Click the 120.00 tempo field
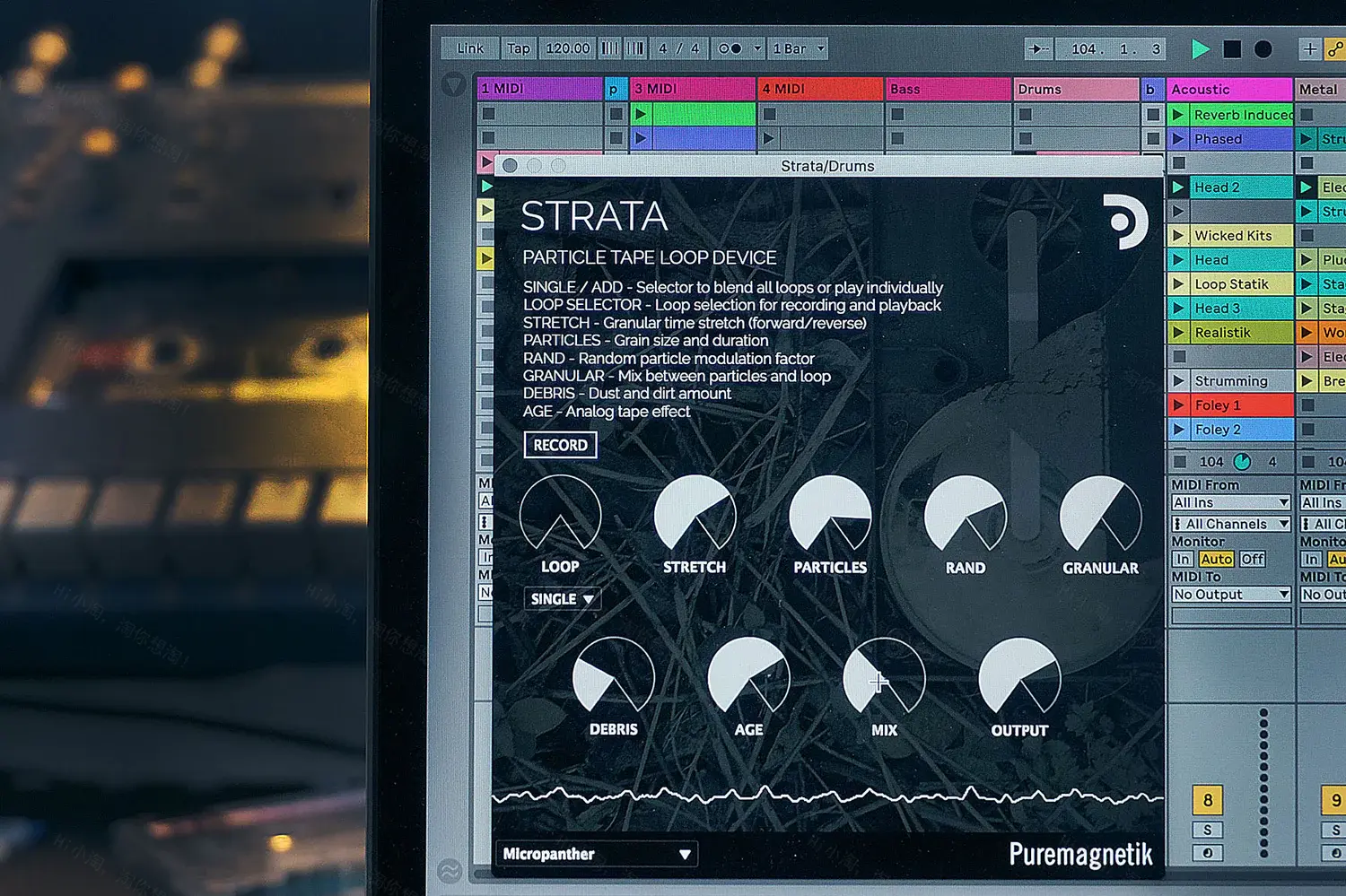 pyautogui.click(x=567, y=48)
